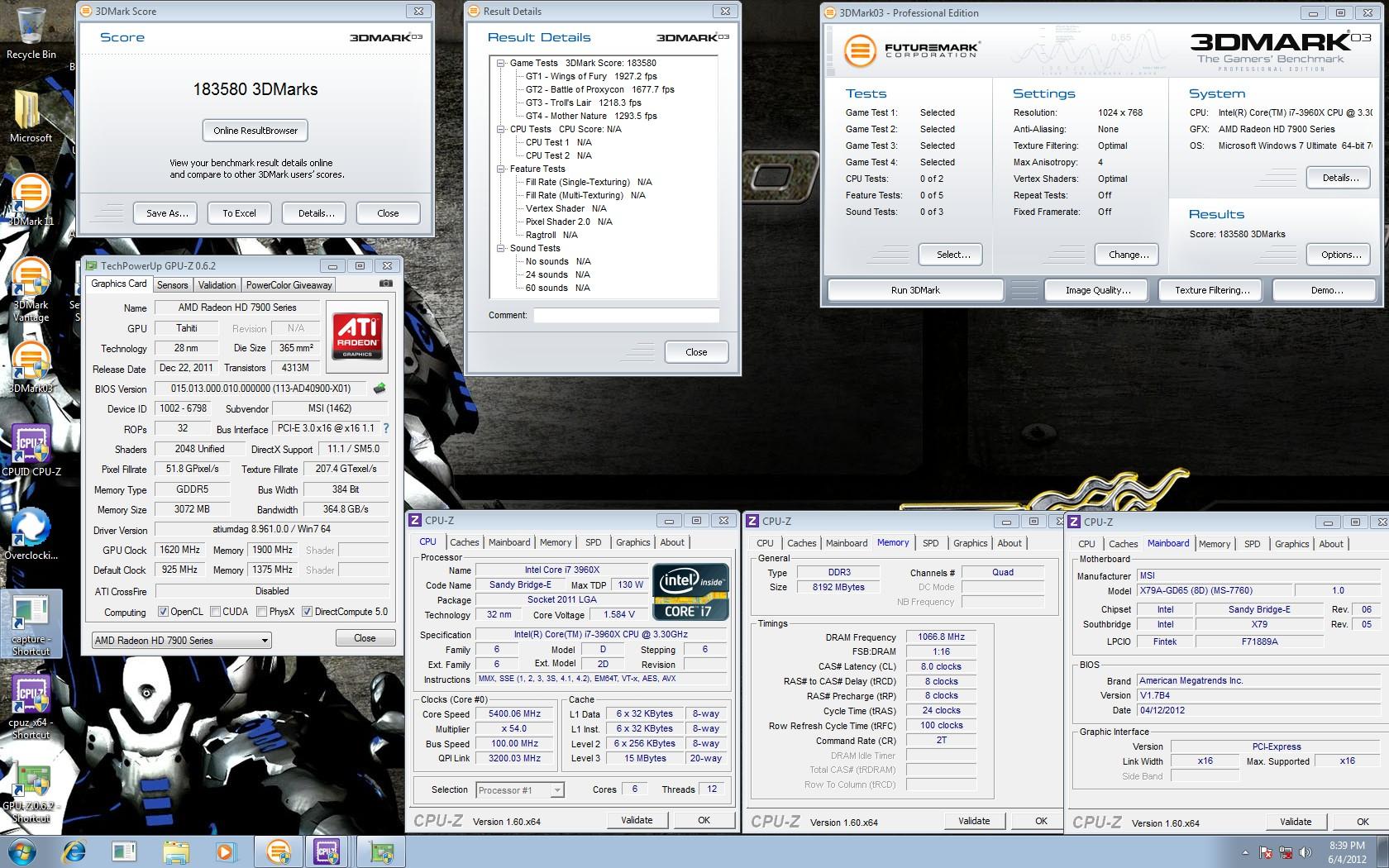Switch to the Sensors tab in GPU-Z
The image size is (1389, 868).
pyautogui.click(x=173, y=284)
